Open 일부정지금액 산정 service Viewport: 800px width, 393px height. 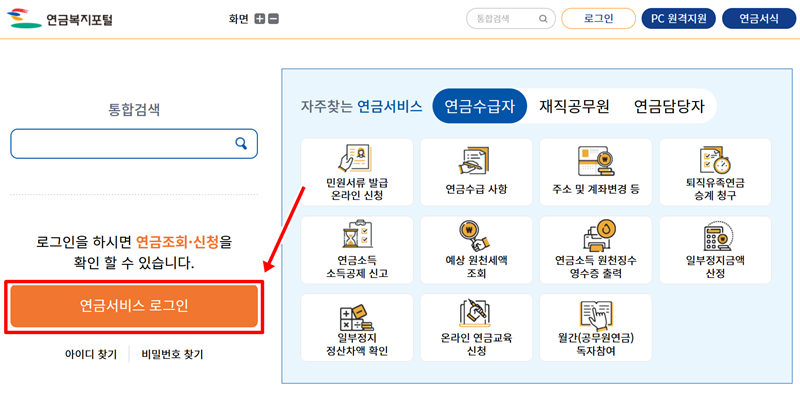(715, 250)
